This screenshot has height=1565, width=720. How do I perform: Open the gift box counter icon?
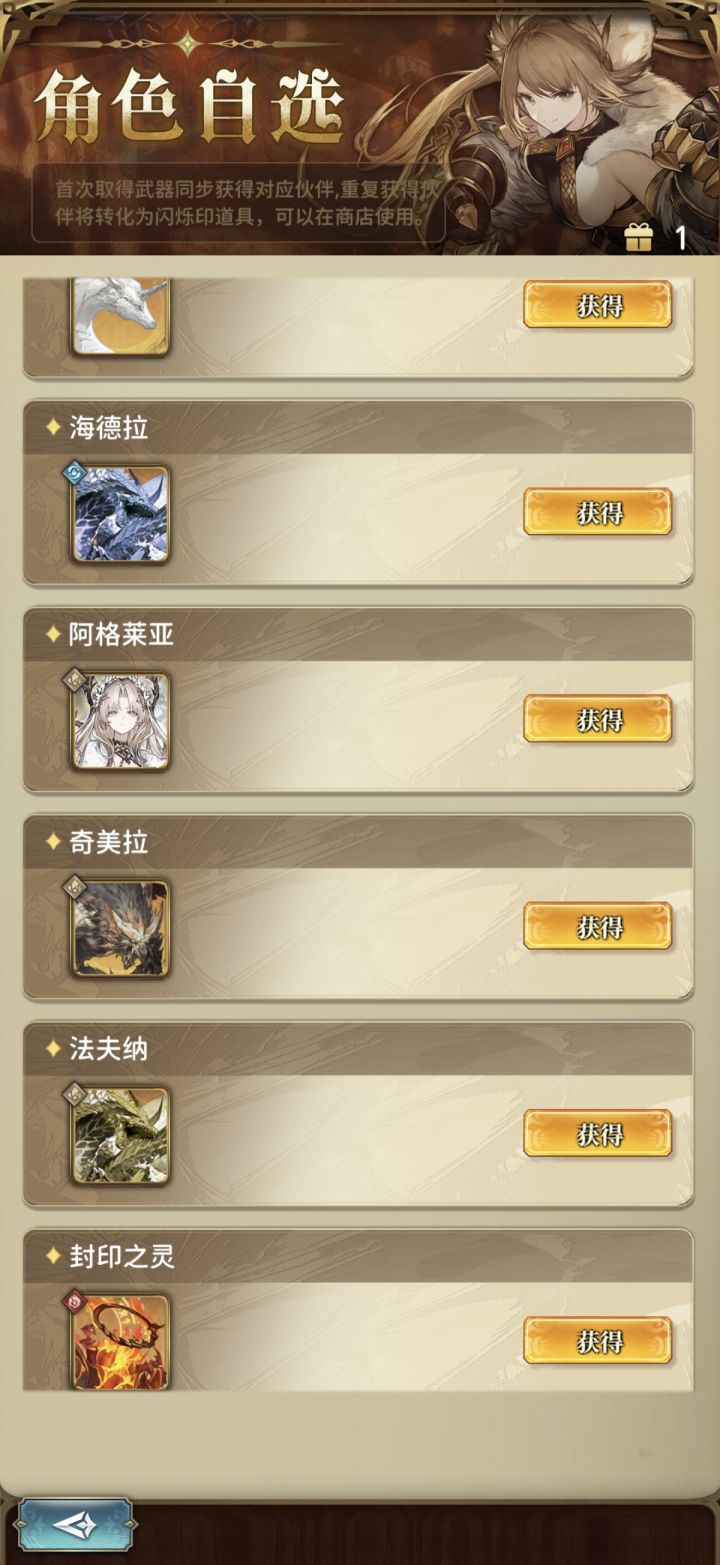point(638,237)
